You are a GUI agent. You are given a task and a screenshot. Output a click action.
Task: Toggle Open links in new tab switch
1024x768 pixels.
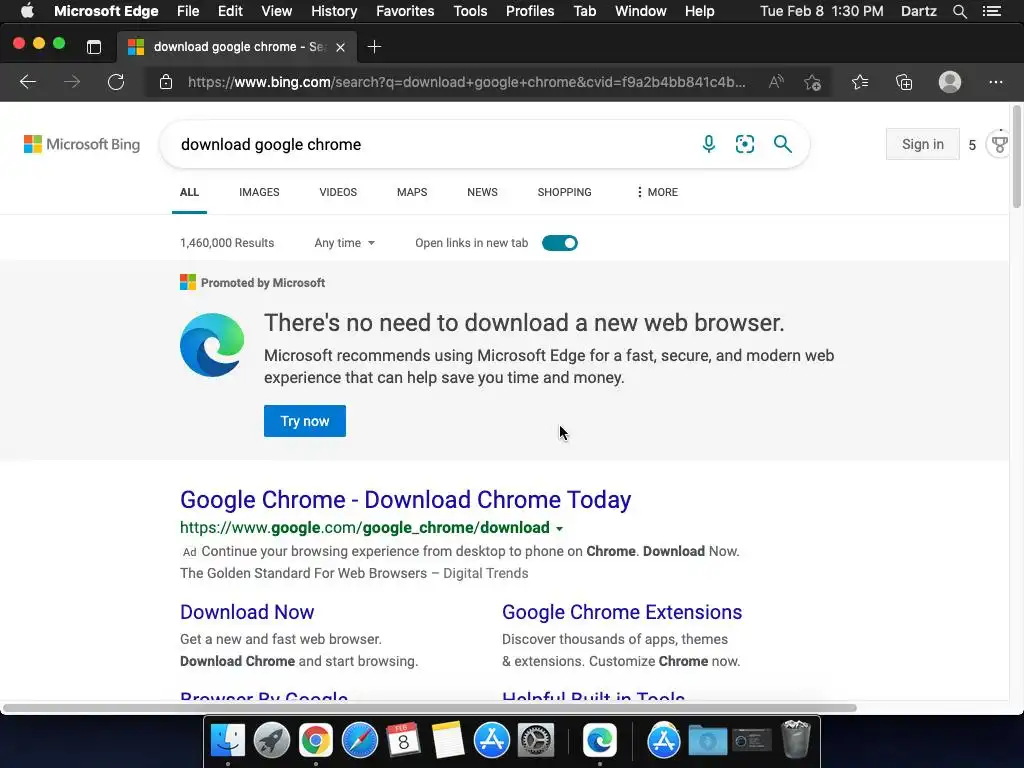pos(560,243)
